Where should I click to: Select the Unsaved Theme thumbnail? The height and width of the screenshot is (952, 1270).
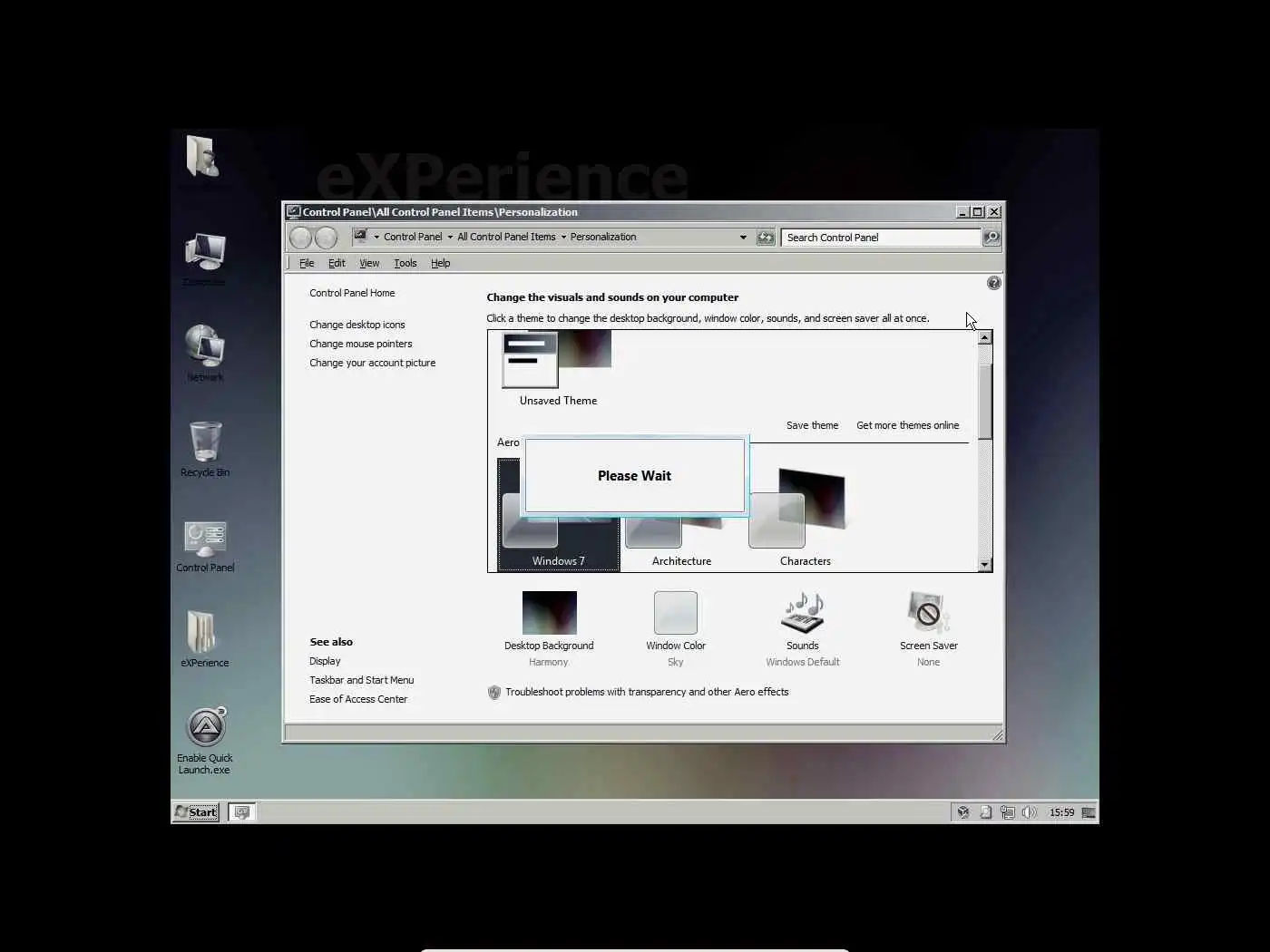coord(558,369)
